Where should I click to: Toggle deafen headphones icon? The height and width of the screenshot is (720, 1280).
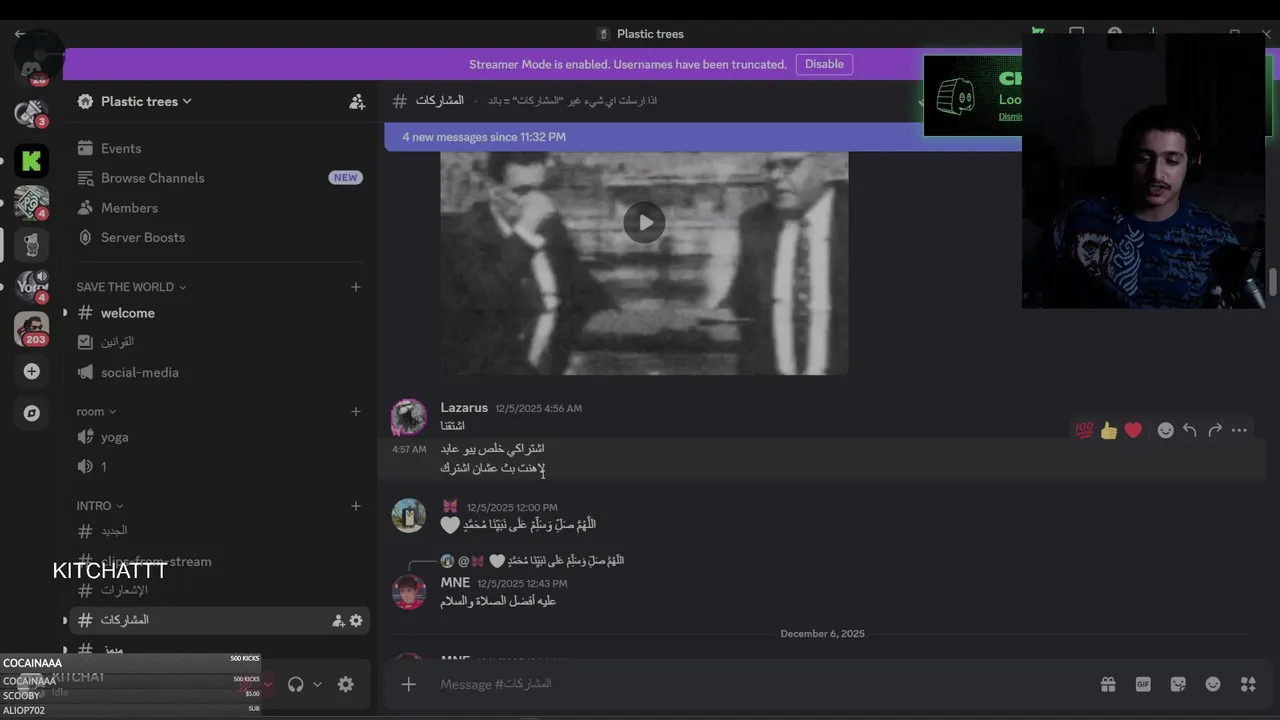pyautogui.click(x=295, y=684)
